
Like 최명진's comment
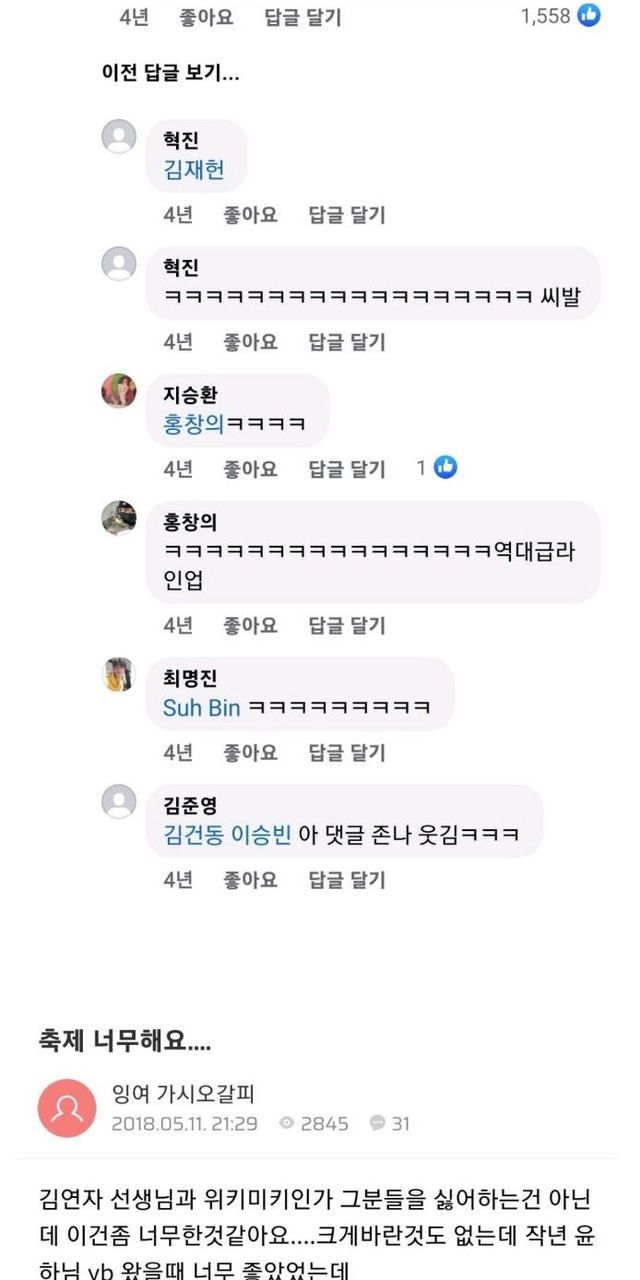tap(250, 753)
